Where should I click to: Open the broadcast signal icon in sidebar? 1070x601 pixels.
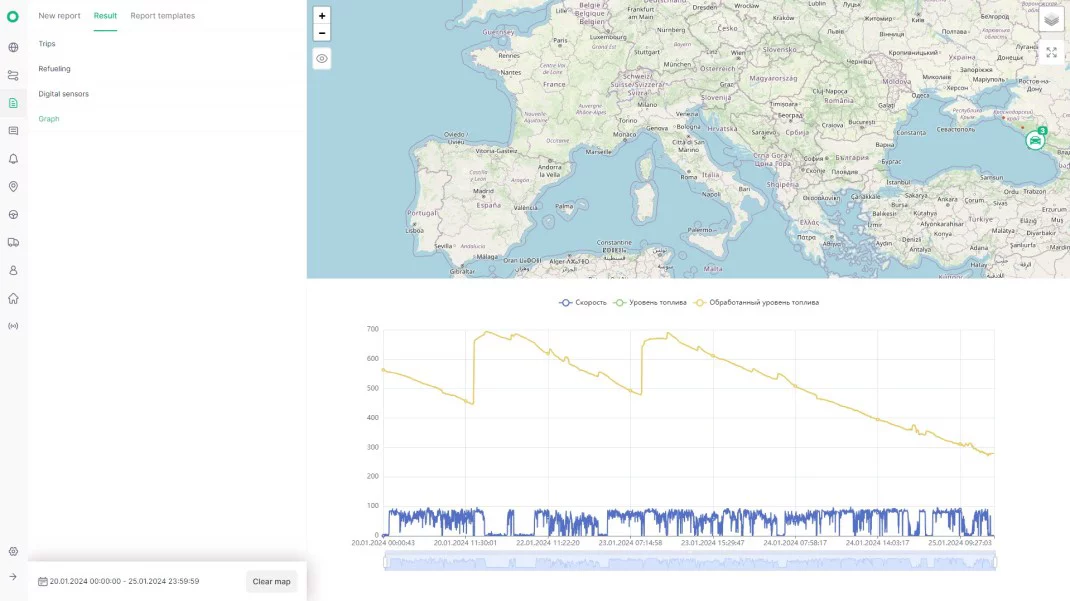tap(13, 326)
